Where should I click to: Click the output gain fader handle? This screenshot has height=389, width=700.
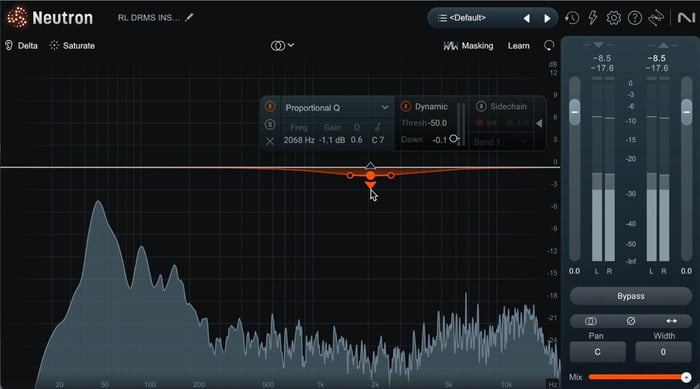[x=687, y=112]
